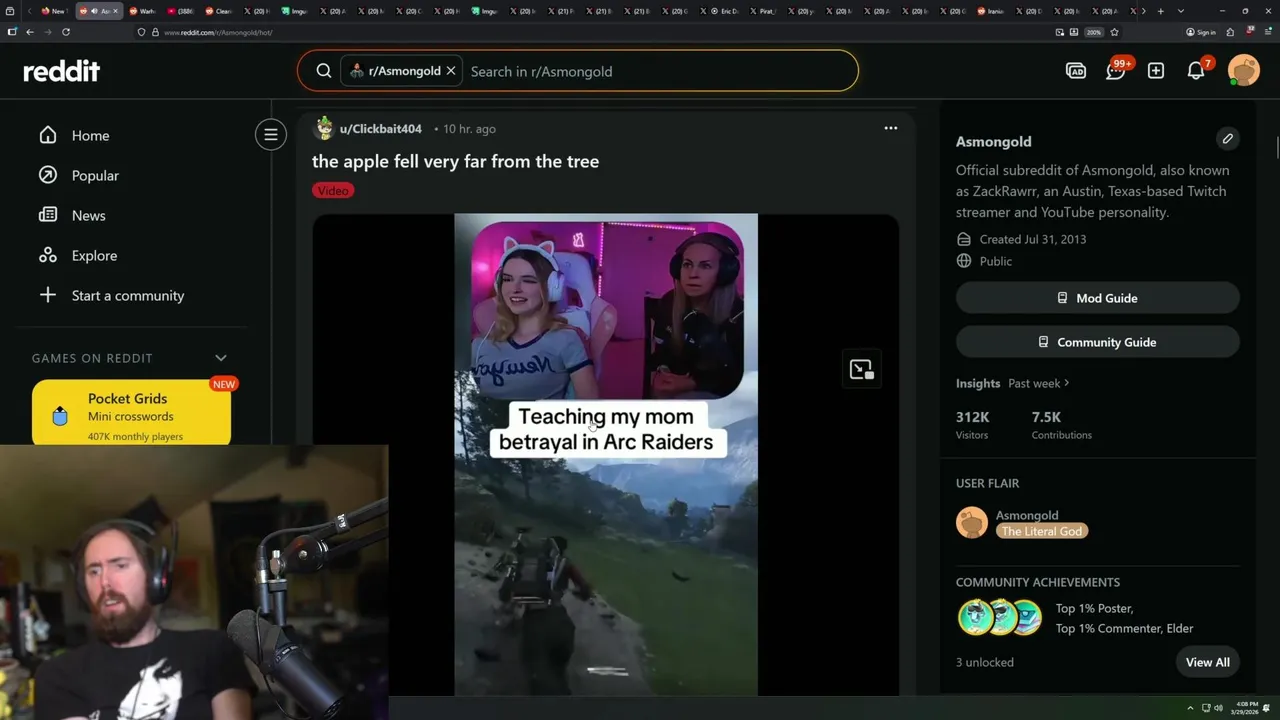The width and height of the screenshot is (1280, 720).
Task: Click the 312K Visitors stat
Action: coord(973,425)
